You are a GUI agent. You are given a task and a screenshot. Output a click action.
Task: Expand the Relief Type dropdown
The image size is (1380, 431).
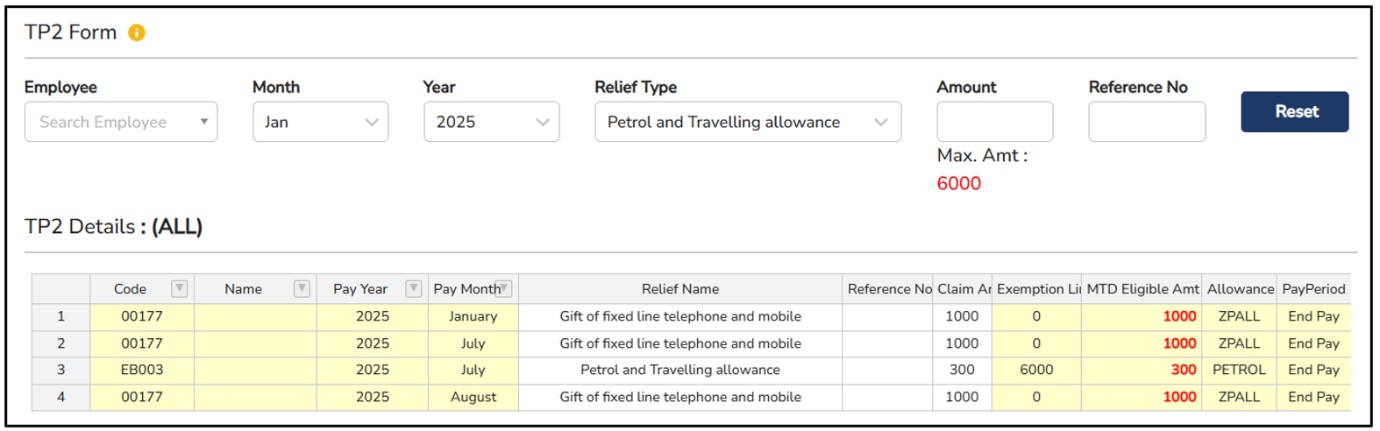click(747, 122)
